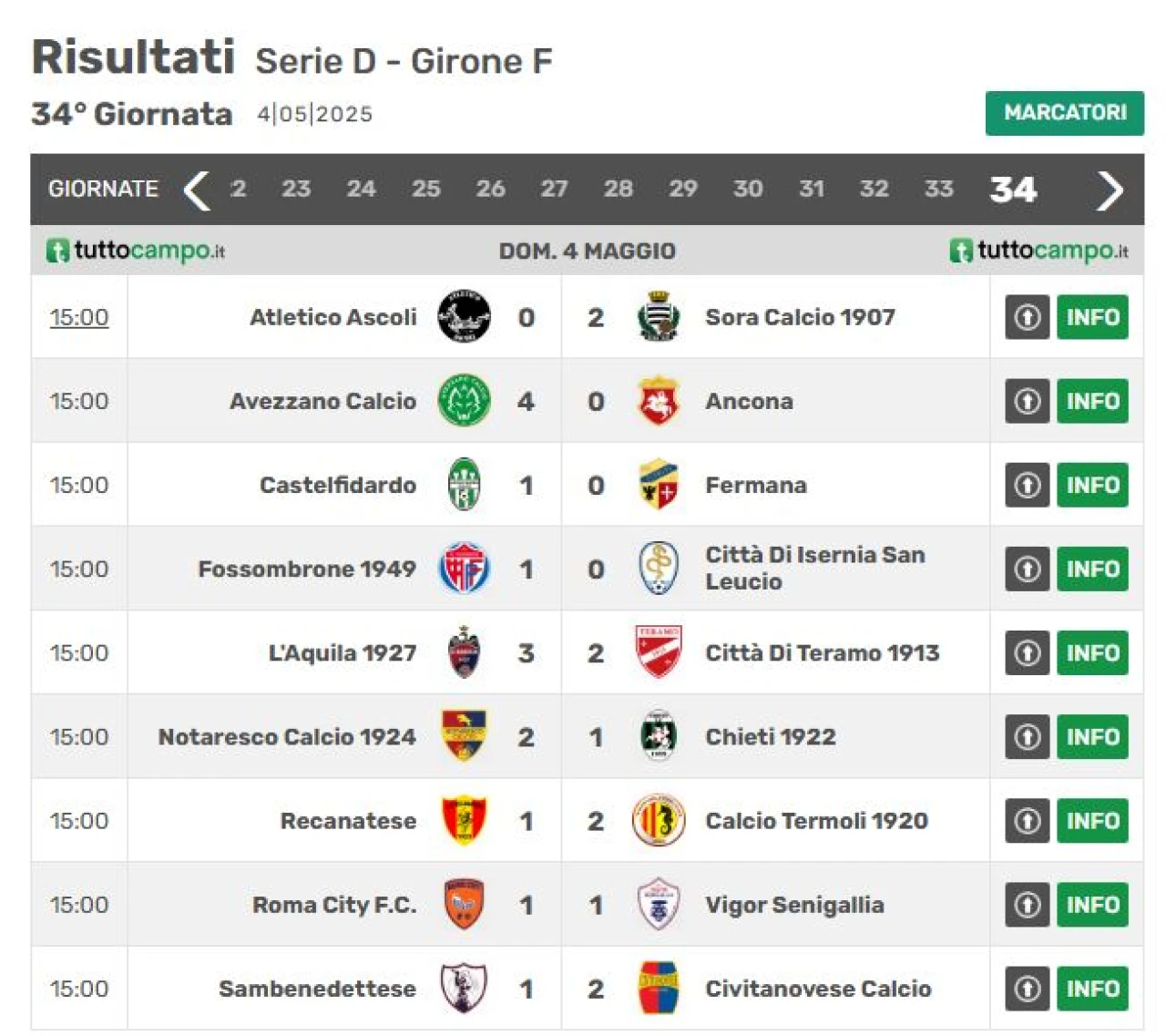The height and width of the screenshot is (1036, 1166).
Task: Click the circled arrow icon in Roma City row
Action: click(x=1028, y=905)
